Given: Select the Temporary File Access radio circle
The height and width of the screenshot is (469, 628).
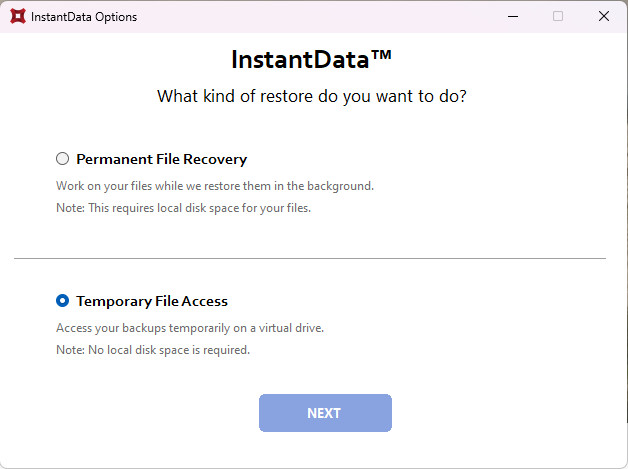Looking at the screenshot, I should pos(63,301).
